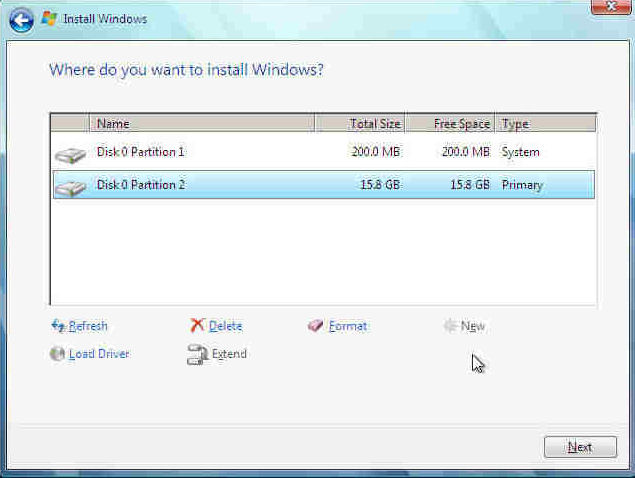Open the Load Driver link
This screenshot has width=635, height=478.
coord(99,354)
